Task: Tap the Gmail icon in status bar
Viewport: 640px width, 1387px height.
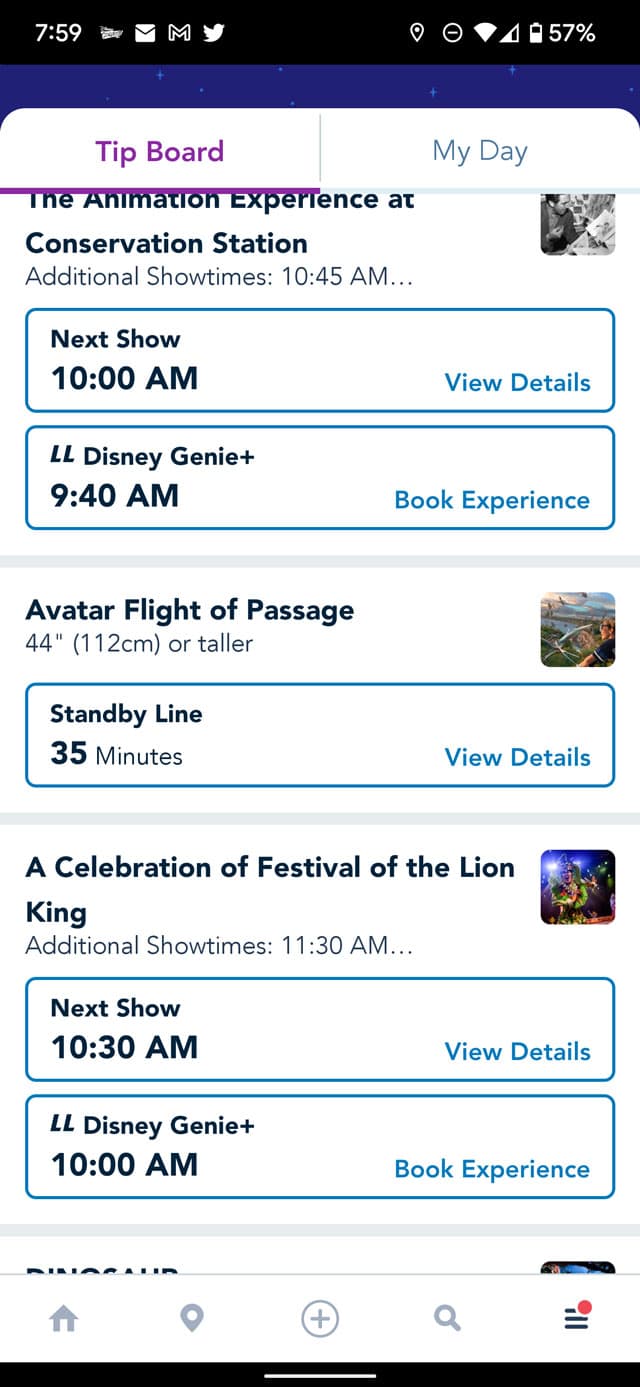Action: pyautogui.click(x=179, y=33)
